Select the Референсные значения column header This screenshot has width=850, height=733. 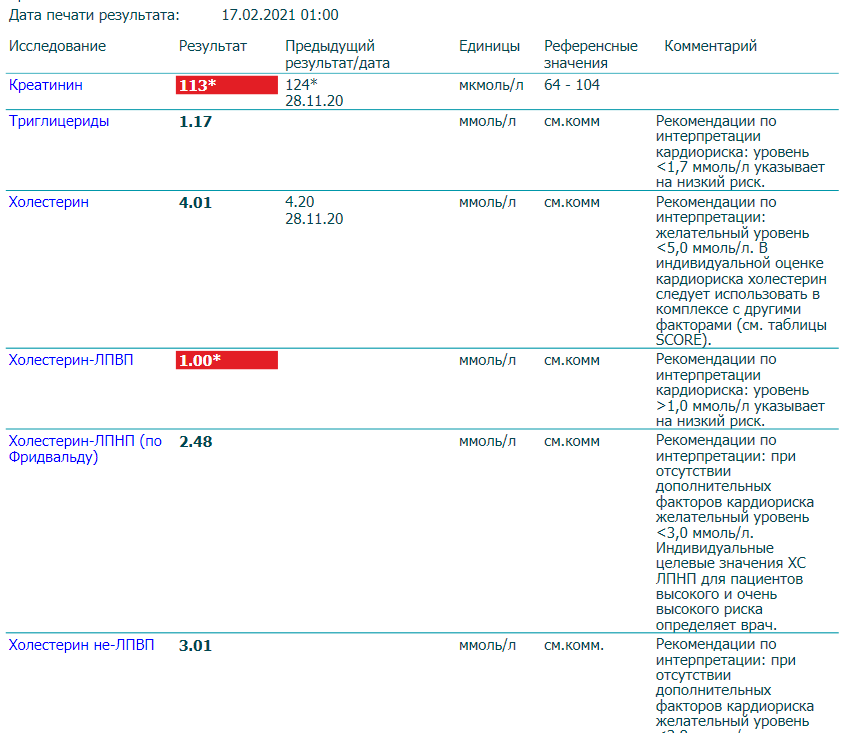590,54
